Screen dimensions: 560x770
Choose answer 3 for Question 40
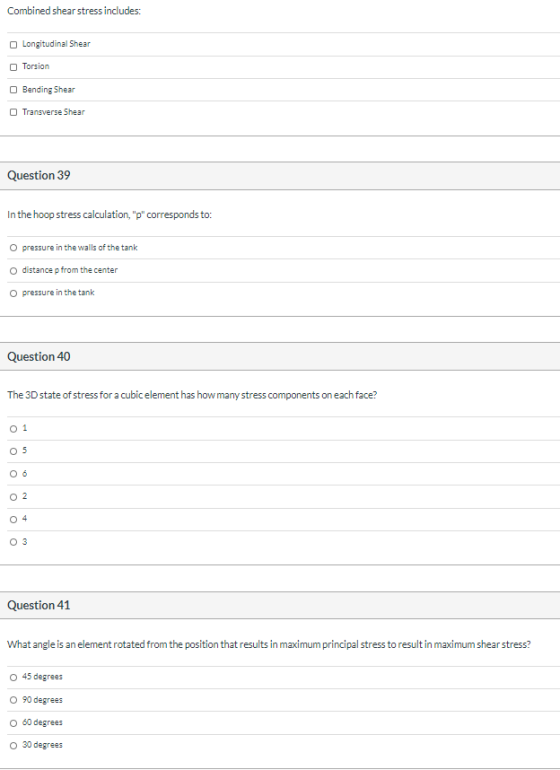coord(13,542)
